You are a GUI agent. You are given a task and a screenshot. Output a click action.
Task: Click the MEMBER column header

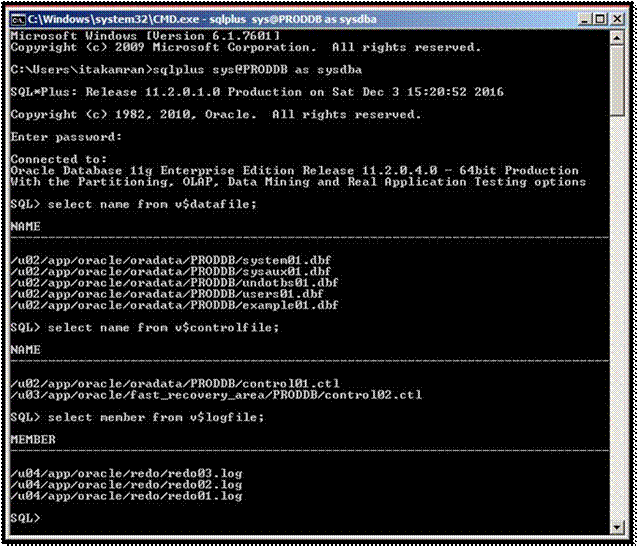click(x=33, y=440)
